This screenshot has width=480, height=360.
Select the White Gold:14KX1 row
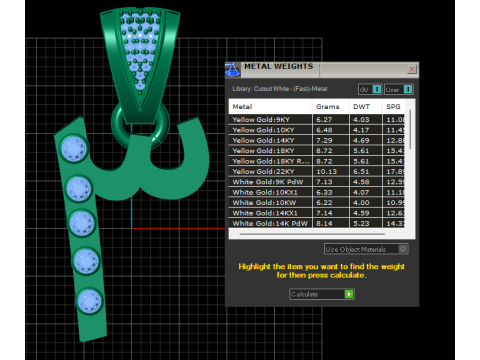317,213
